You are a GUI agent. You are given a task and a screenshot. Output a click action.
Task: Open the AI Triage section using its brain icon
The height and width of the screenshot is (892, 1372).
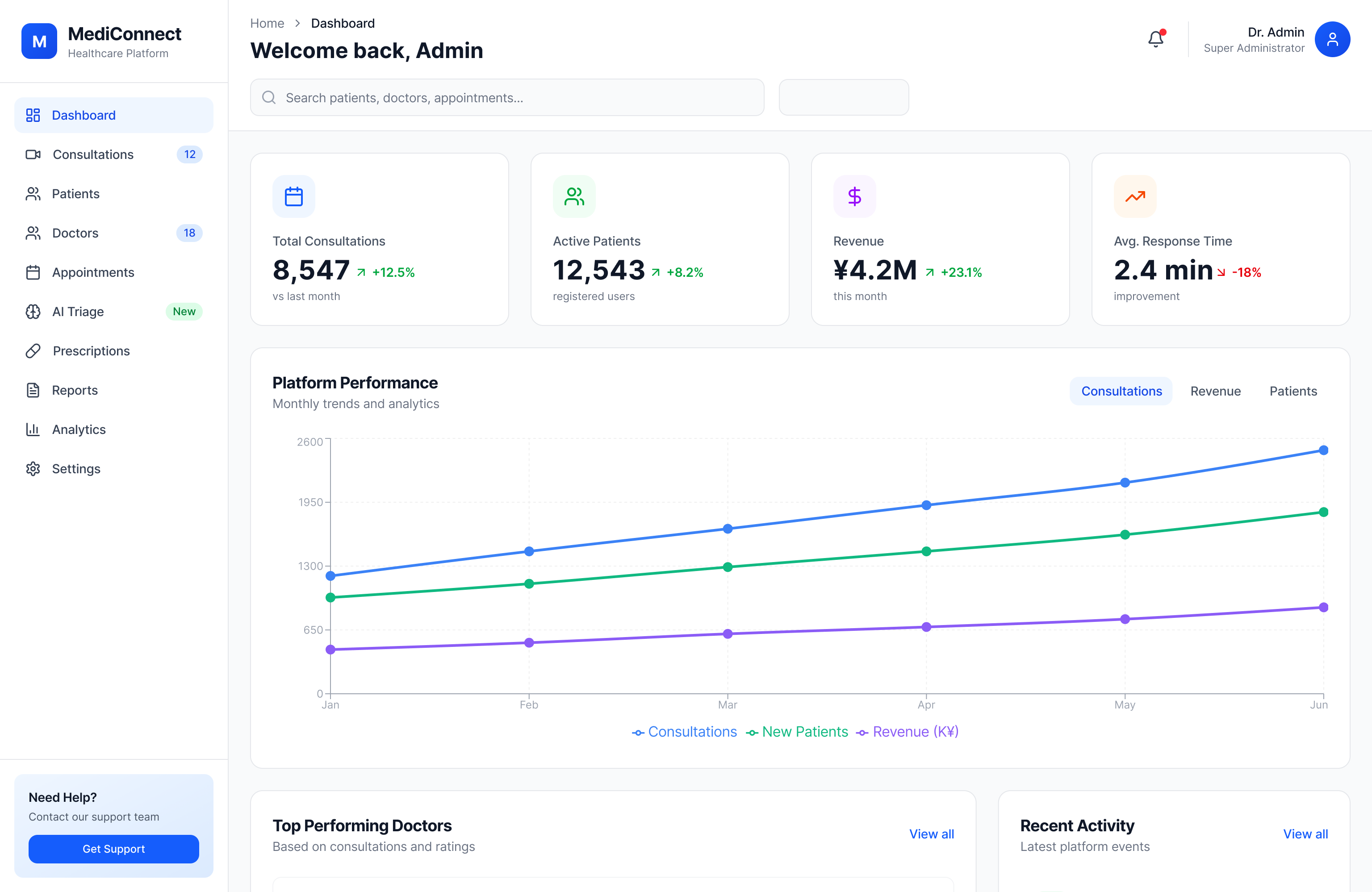tap(33, 311)
